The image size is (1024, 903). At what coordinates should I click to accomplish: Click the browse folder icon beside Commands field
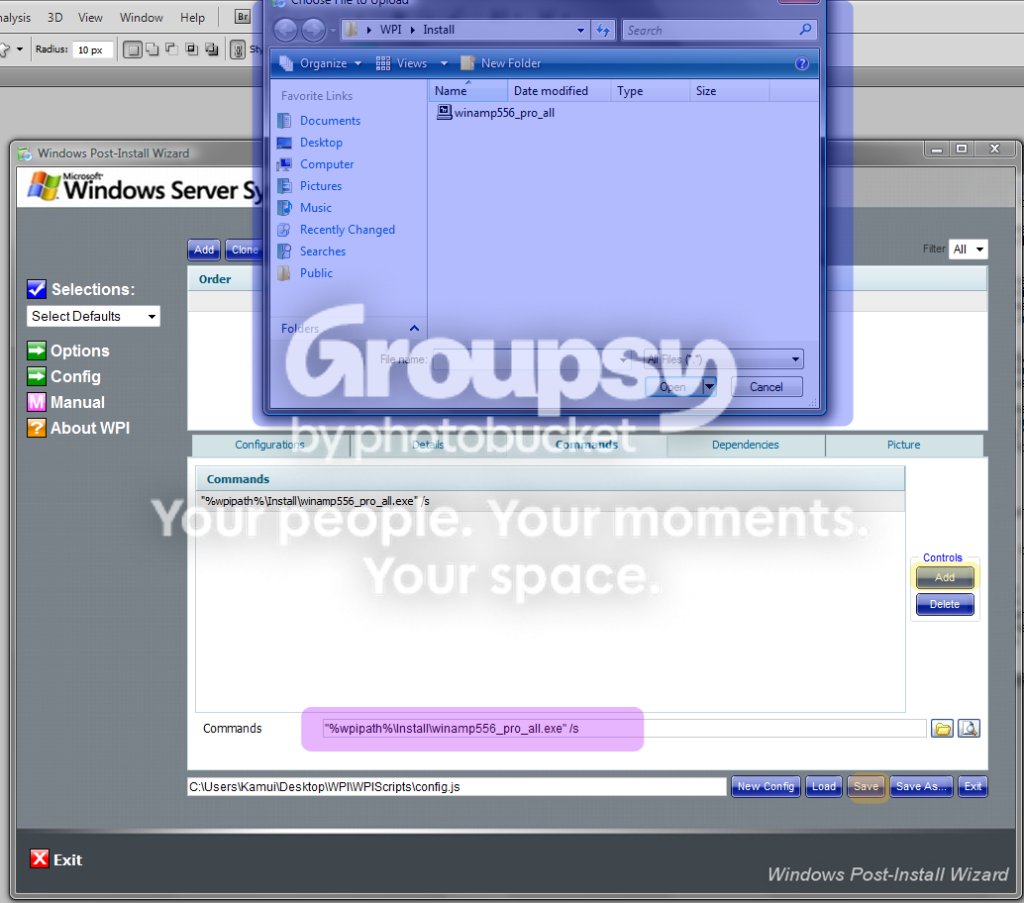[x=942, y=729]
